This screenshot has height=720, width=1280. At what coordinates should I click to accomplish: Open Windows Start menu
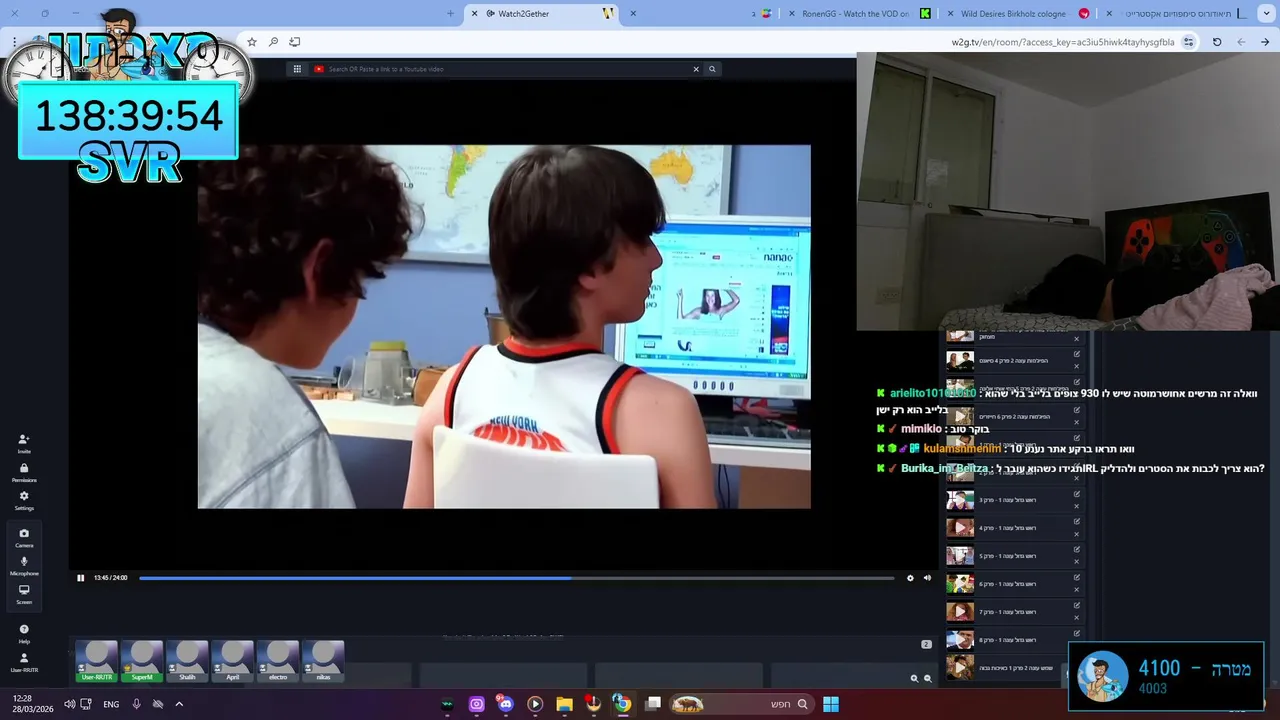click(831, 704)
